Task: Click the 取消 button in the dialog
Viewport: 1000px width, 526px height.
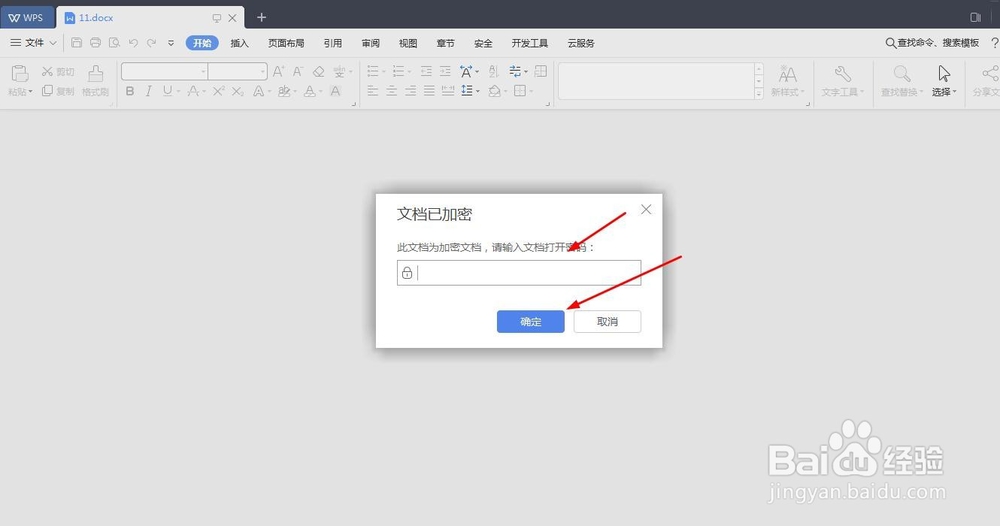Action: click(x=607, y=321)
